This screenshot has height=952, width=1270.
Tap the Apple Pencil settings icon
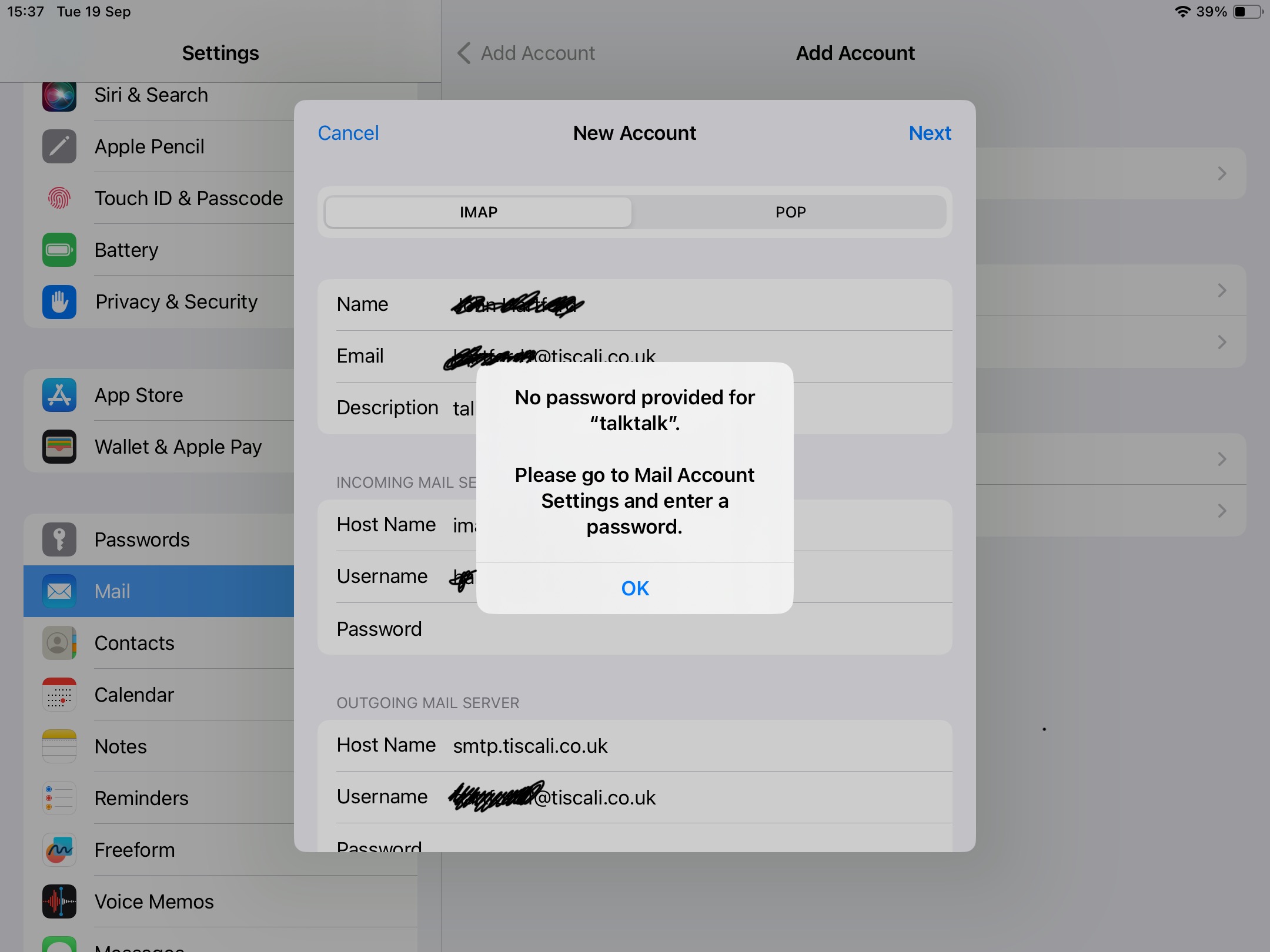pos(59,146)
